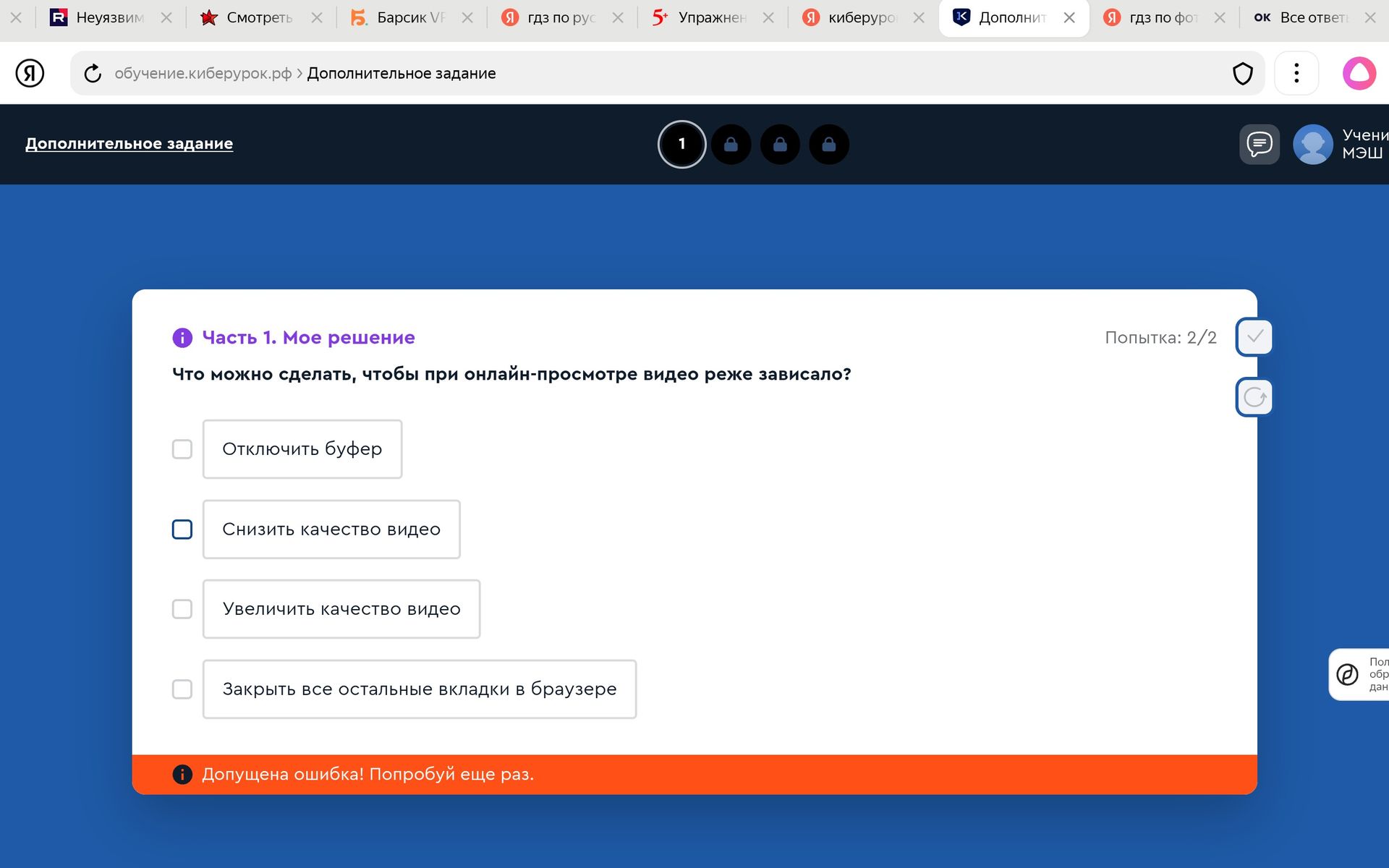Viewport: 1389px width, 868px height.
Task: Open the data-processing widget on right edge
Action: (1359, 674)
